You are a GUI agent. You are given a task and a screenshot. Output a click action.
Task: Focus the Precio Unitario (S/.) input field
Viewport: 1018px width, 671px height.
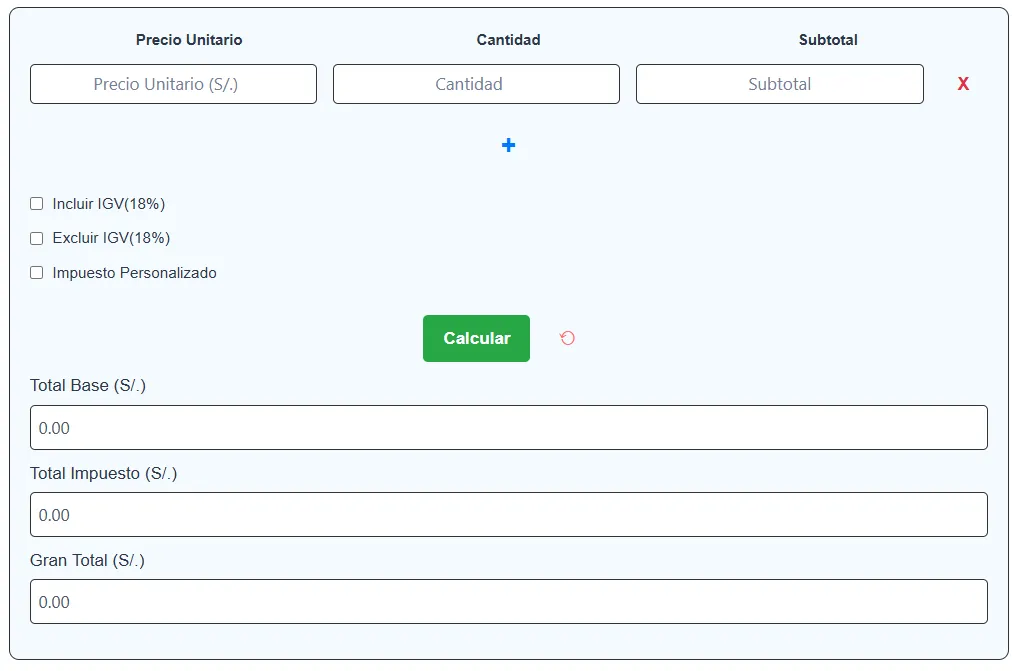click(173, 84)
